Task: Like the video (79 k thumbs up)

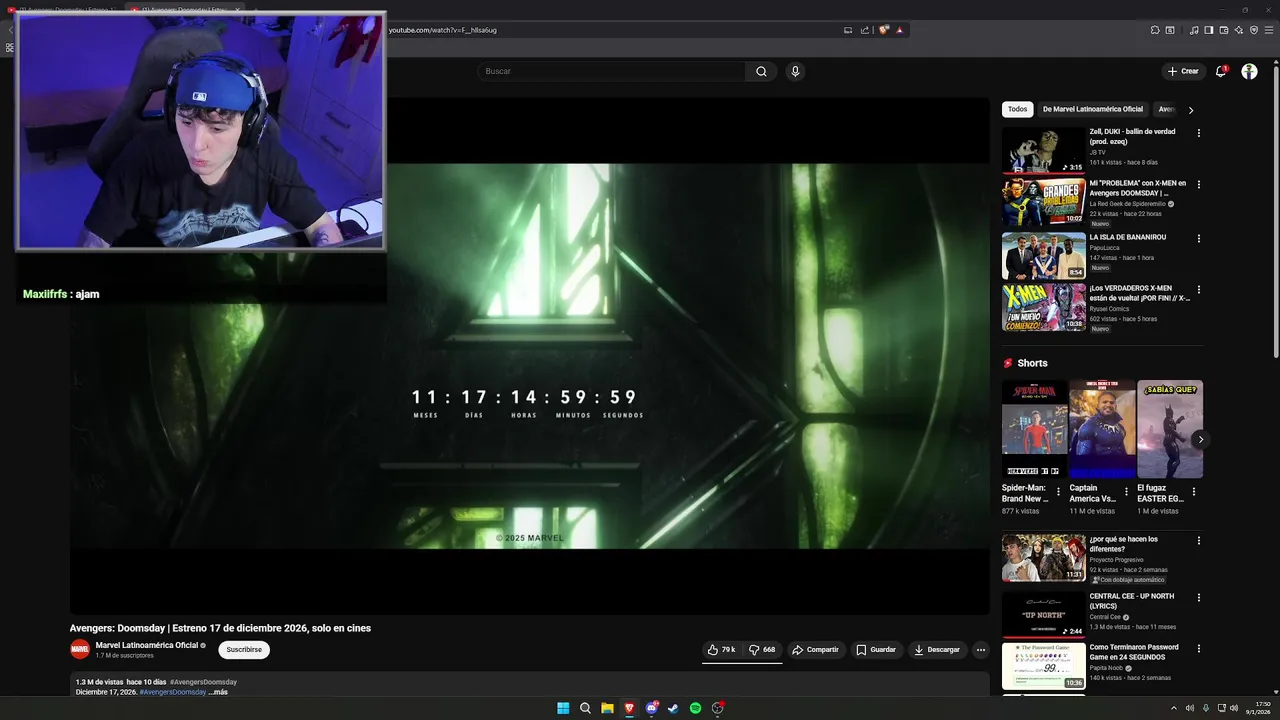Action: click(721, 650)
